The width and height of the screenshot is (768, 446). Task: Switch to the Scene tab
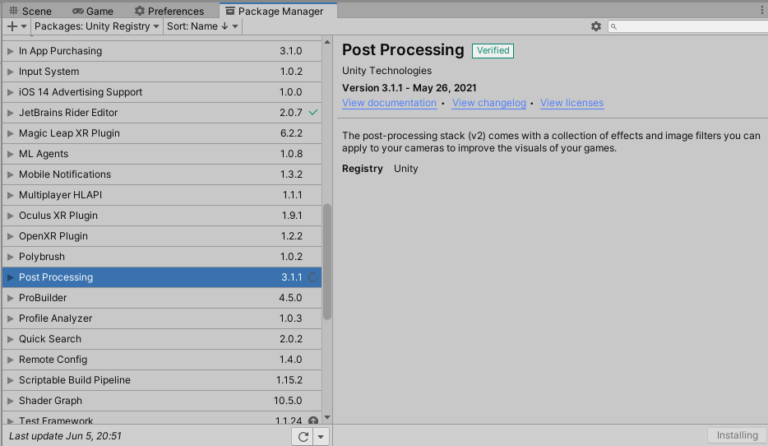[30, 11]
